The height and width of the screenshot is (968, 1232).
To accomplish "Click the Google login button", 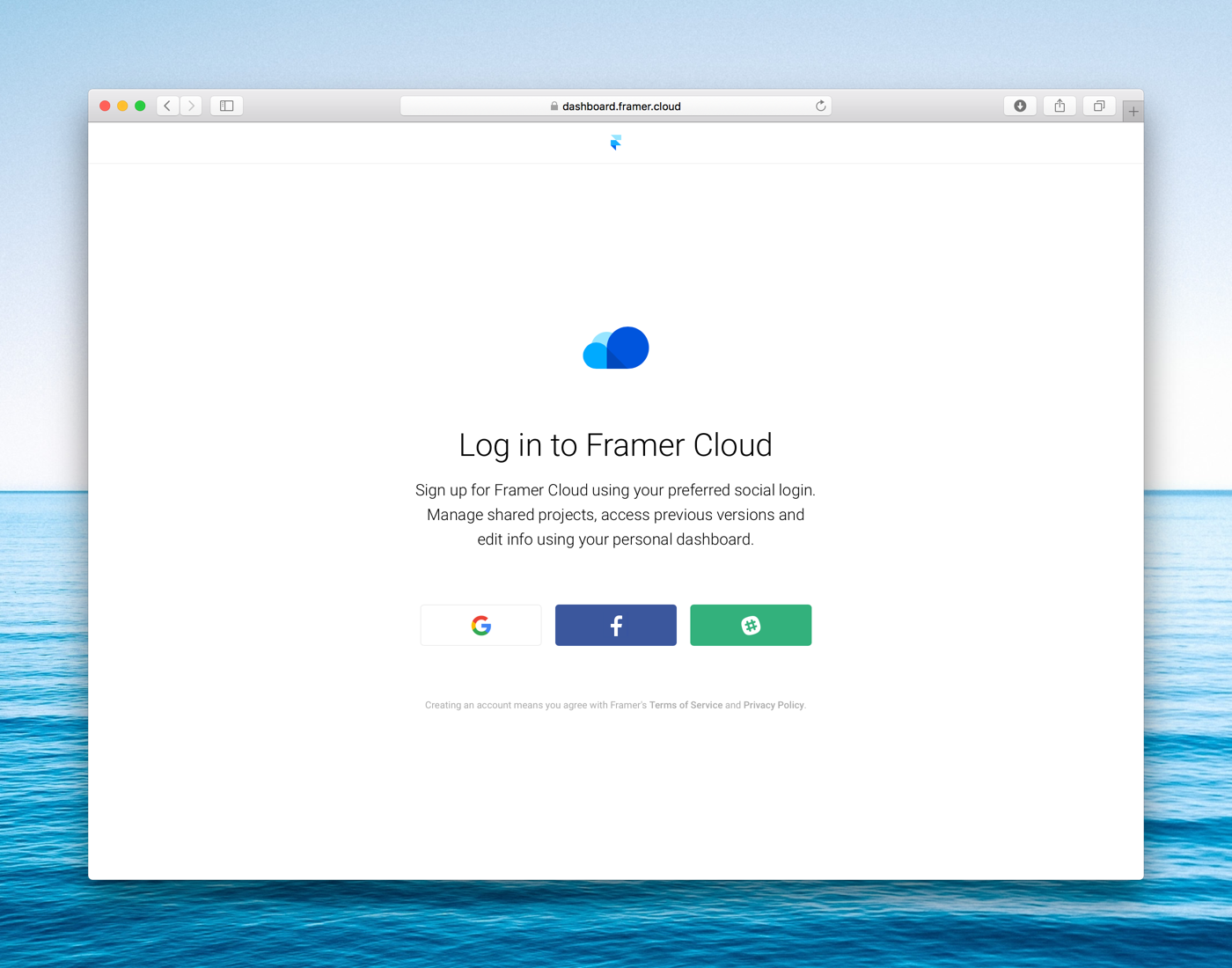I will pyautogui.click(x=480, y=625).
